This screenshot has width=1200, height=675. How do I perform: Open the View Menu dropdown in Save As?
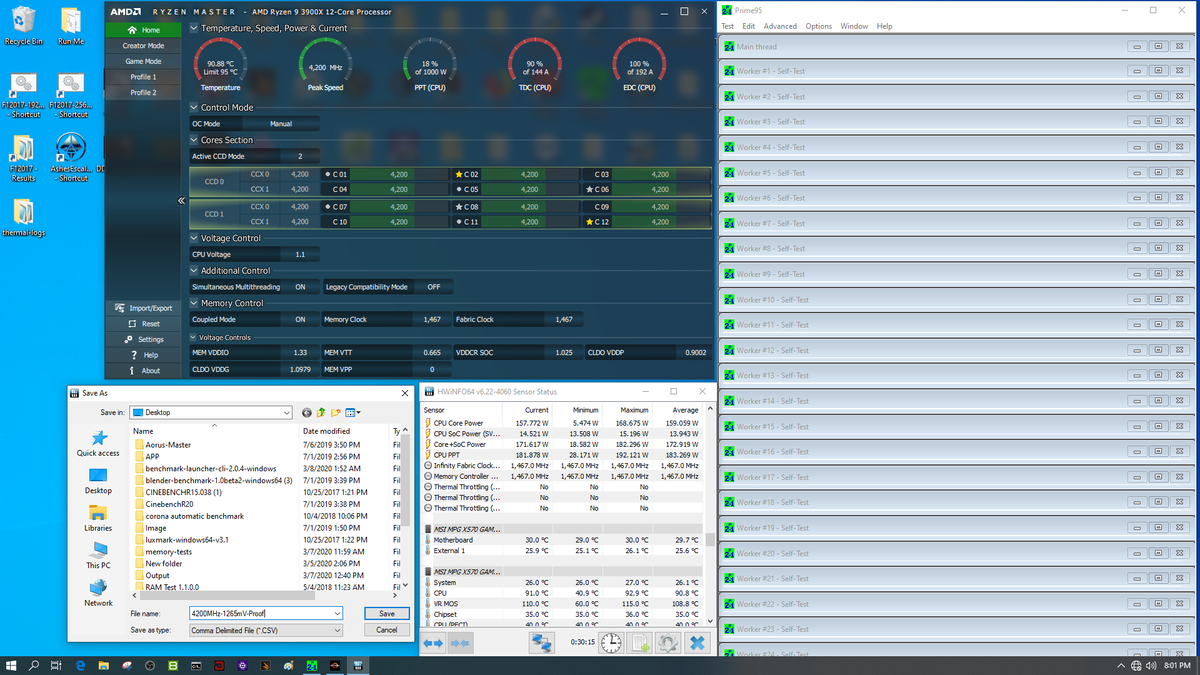[x=353, y=412]
